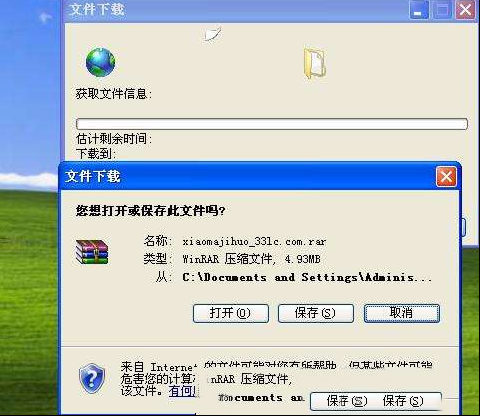Image resolution: width=480 pixels, height=416 pixels.
Task: Click the 取消 button
Action: pyautogui.click(x=402, y=313)
